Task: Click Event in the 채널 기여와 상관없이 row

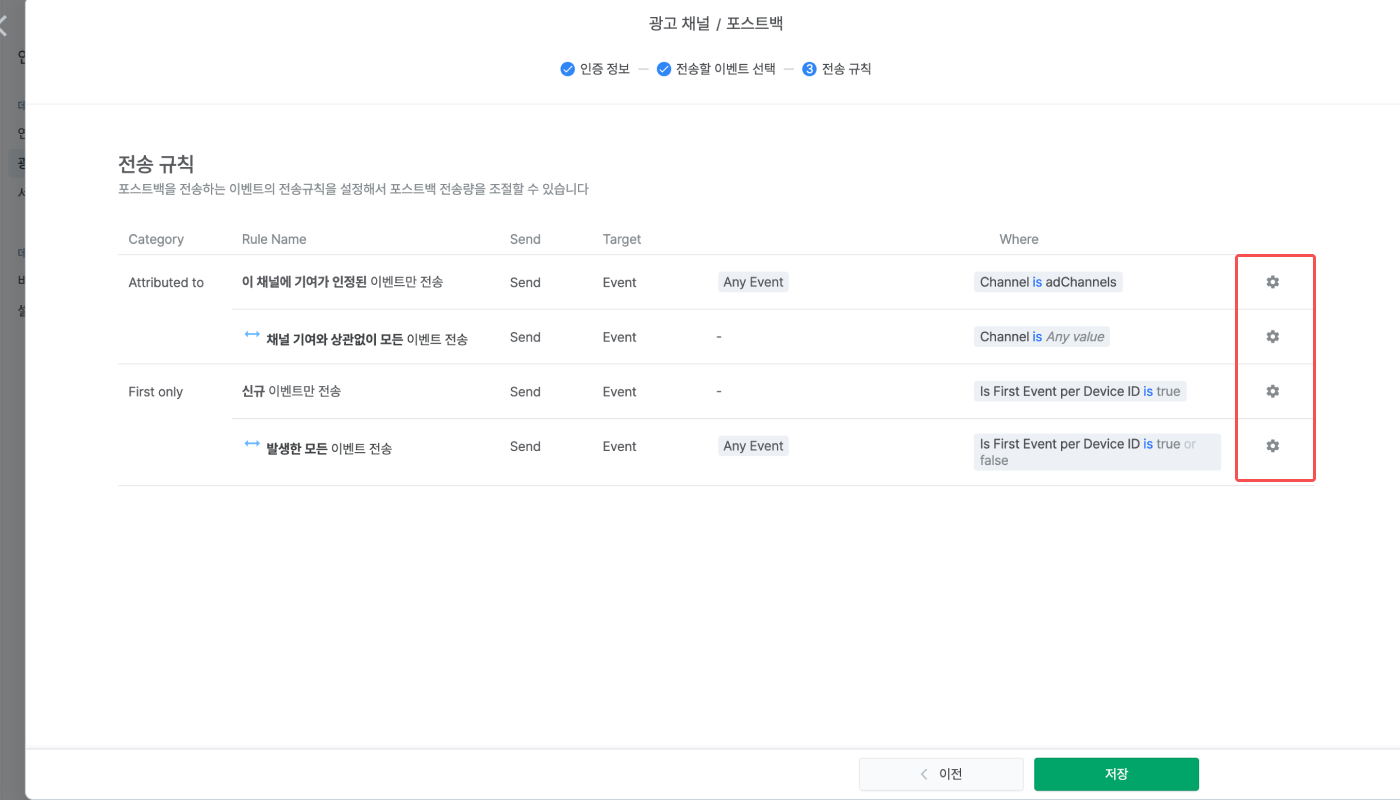Action: click(x=619, y=337)
